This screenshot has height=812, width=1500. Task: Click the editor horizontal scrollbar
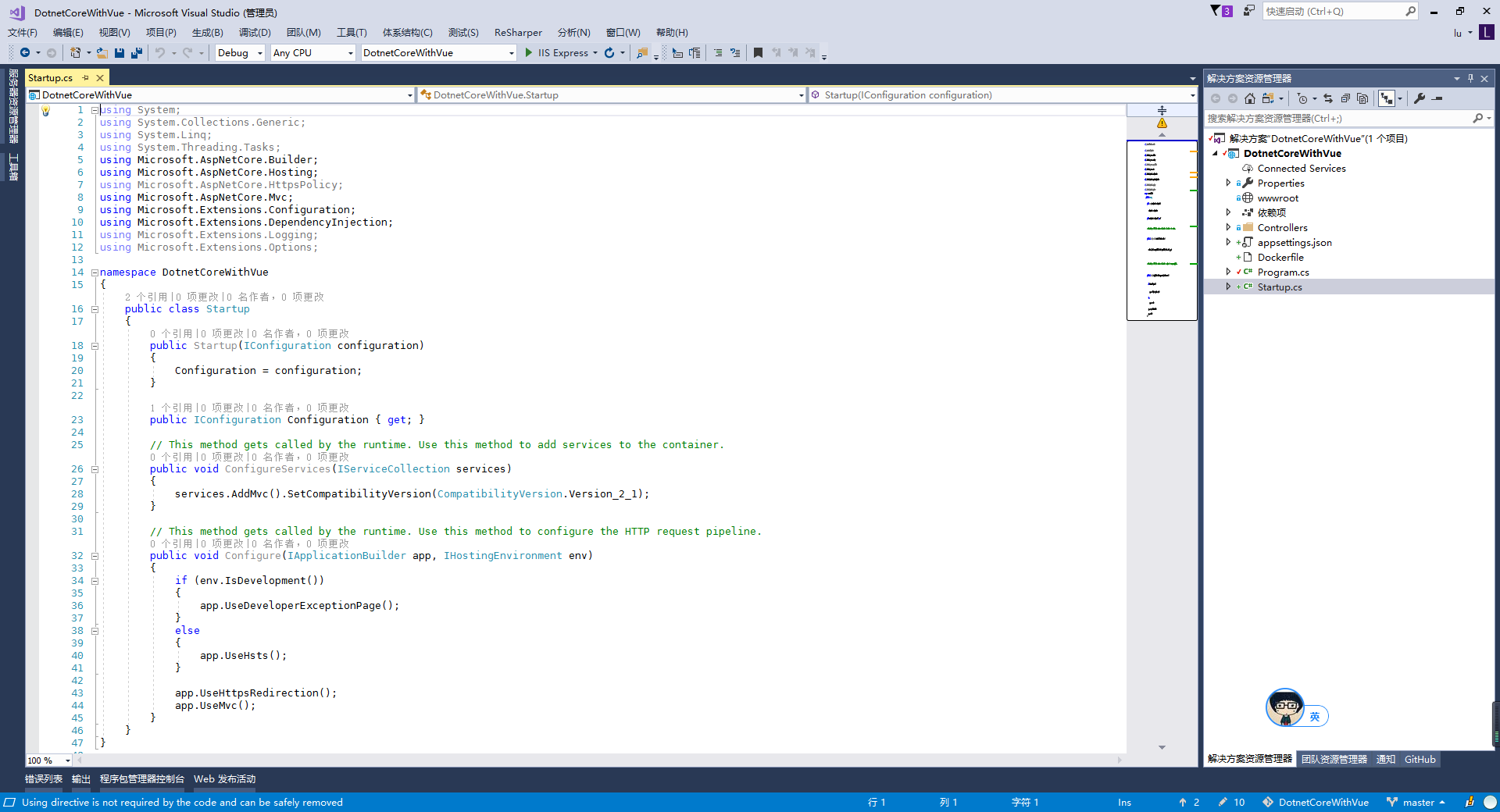600,760
